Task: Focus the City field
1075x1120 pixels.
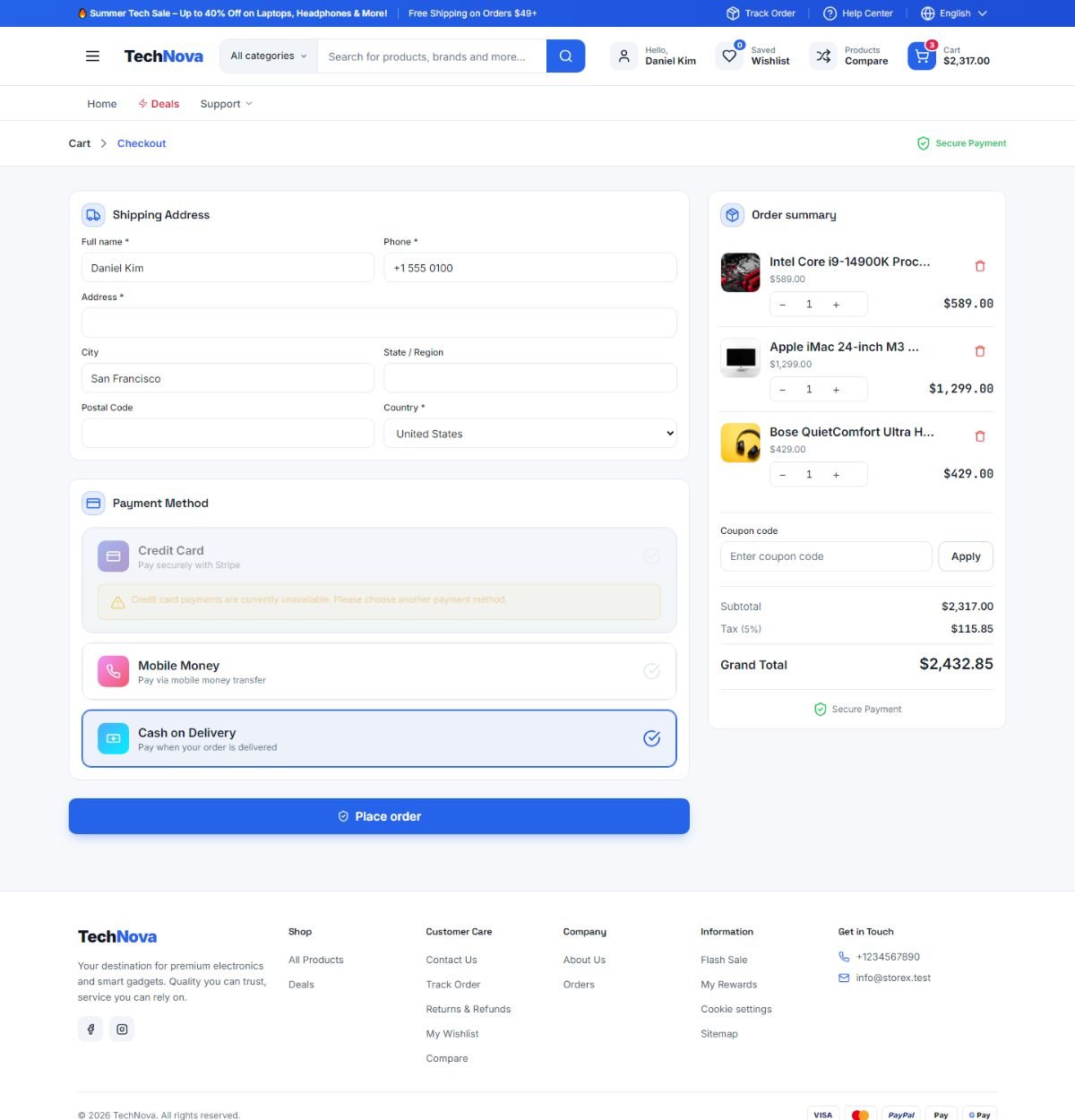Action: 228,378
